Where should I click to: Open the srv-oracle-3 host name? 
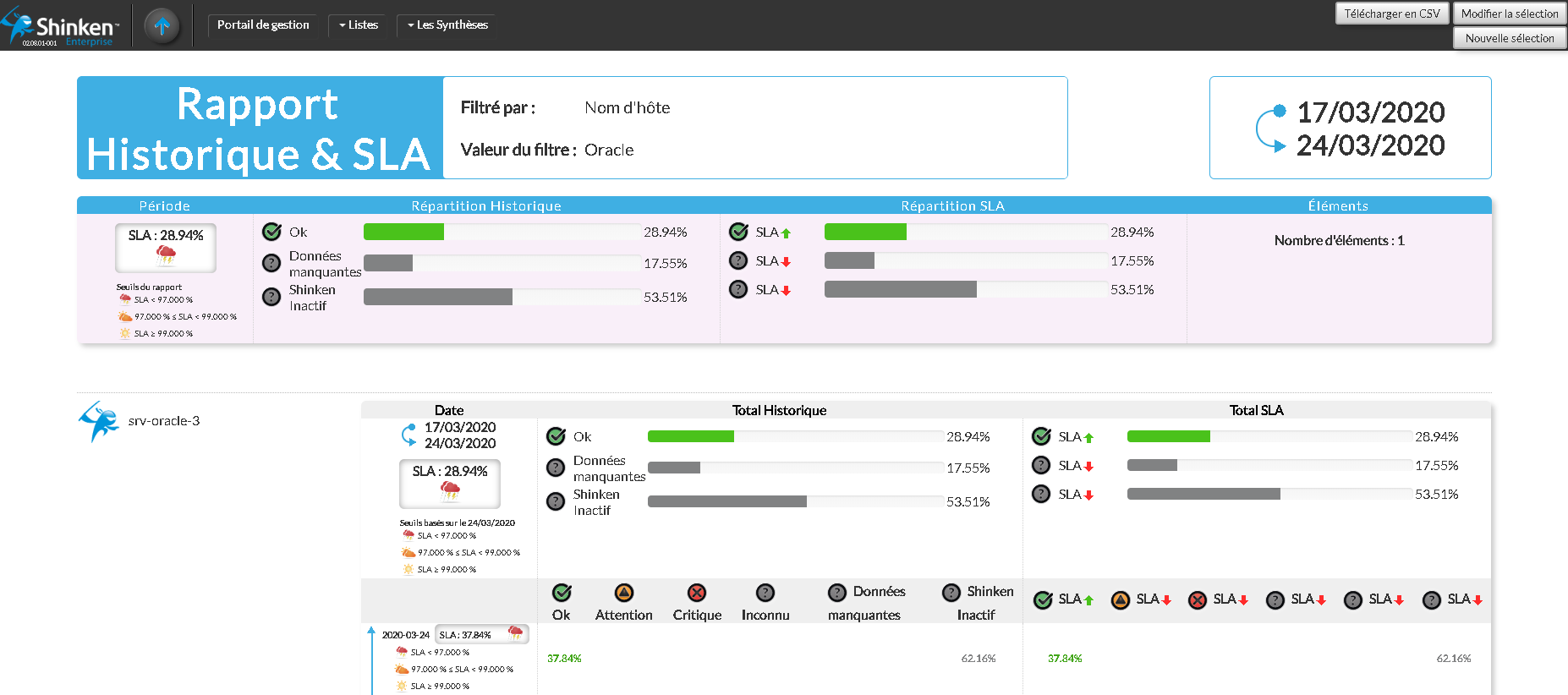click(x=164, y=421)
